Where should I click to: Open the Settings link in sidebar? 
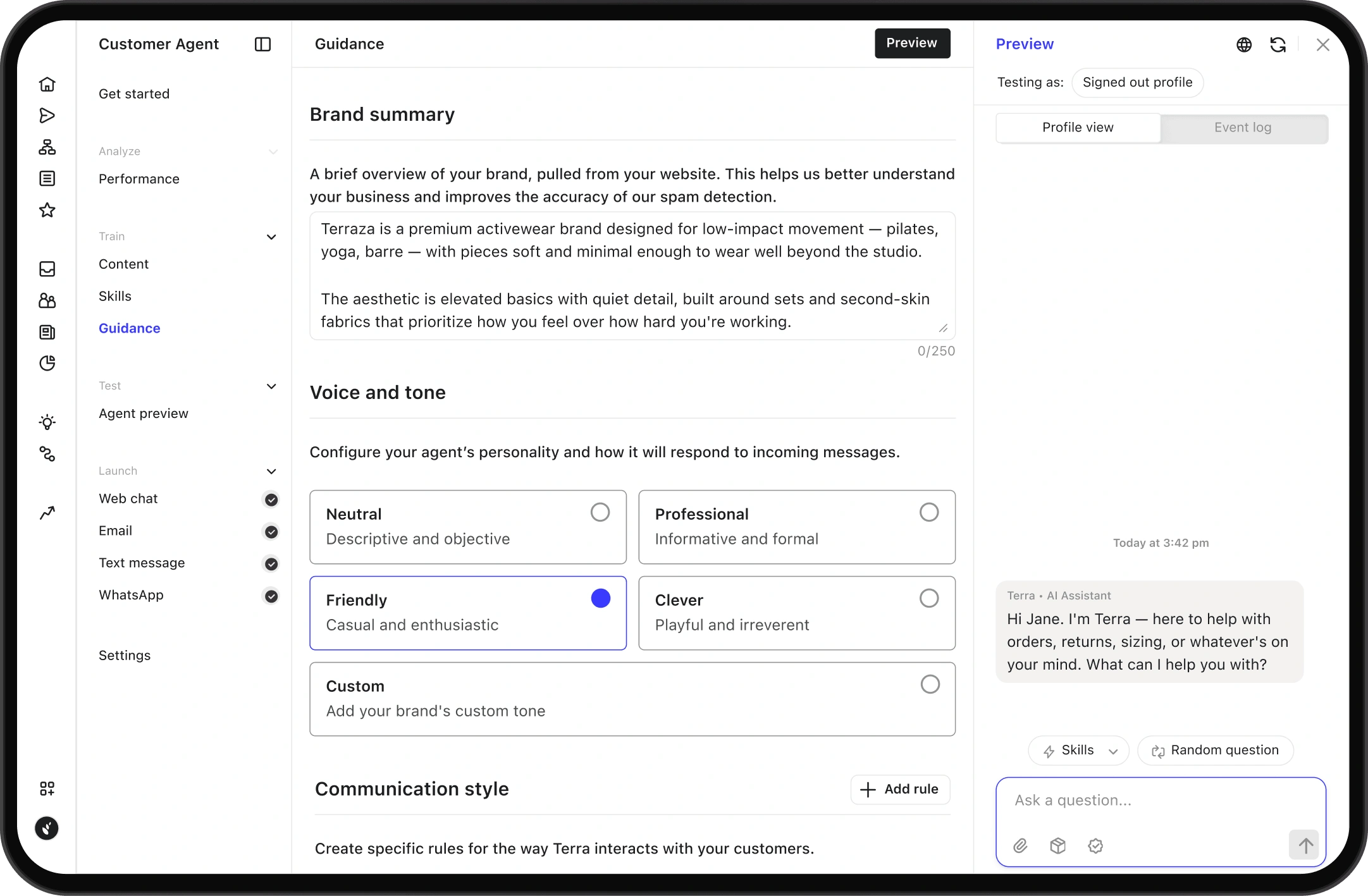tap(125, 656)
